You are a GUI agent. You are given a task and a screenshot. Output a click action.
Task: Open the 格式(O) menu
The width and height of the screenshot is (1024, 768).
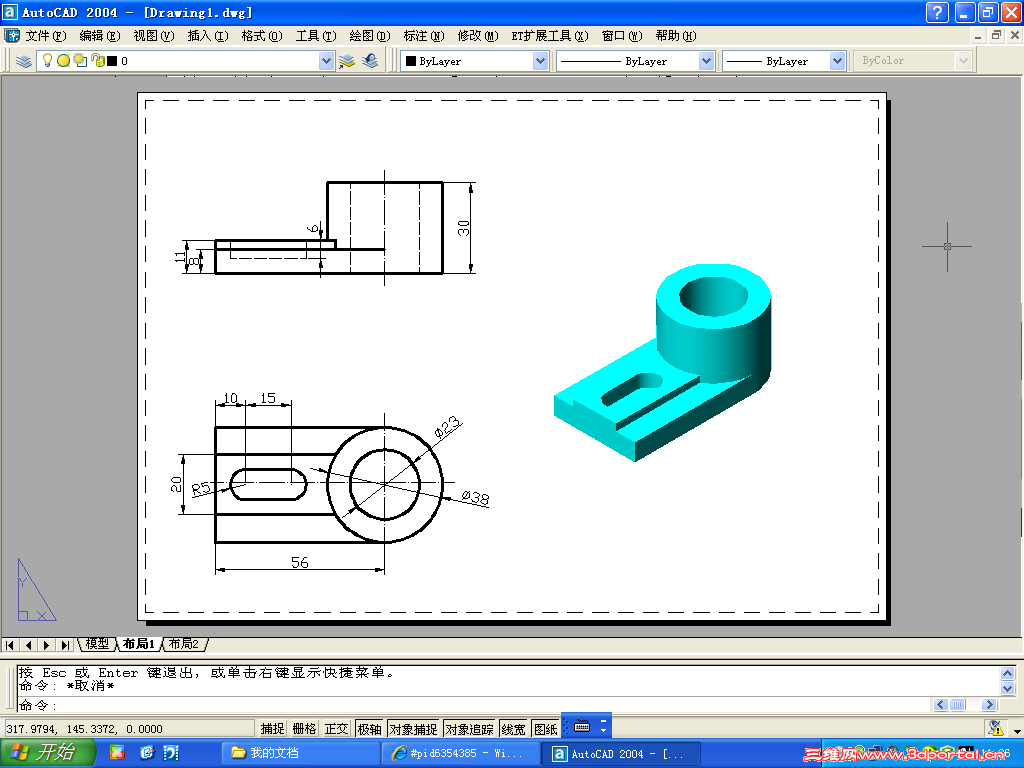click(262, 36)
